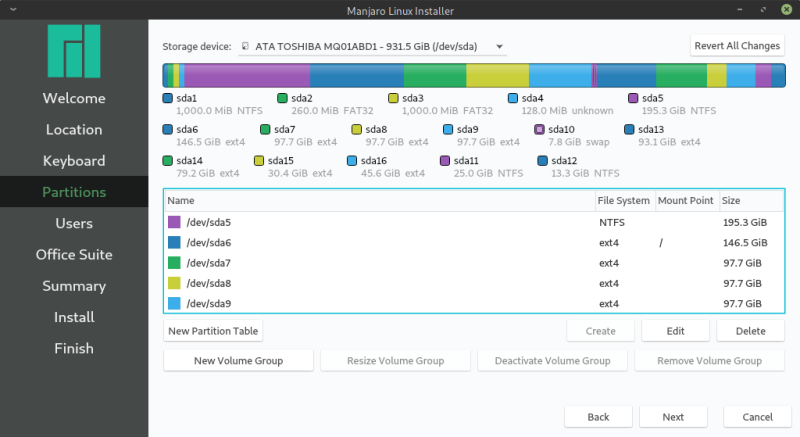Minimize the installer window
The width and height of the screenshot is (800, 437).
740,9
